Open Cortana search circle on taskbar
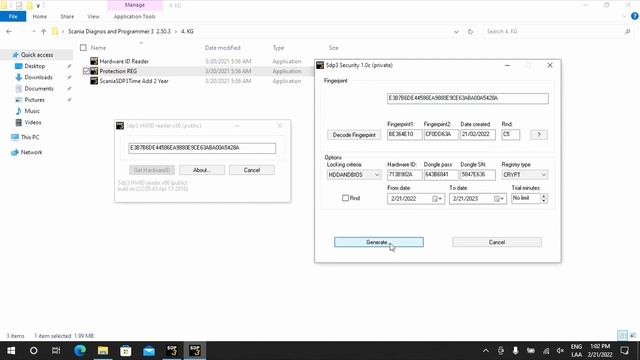The height and width of the screenshot is (360, 640). click(x=33, y=351)
